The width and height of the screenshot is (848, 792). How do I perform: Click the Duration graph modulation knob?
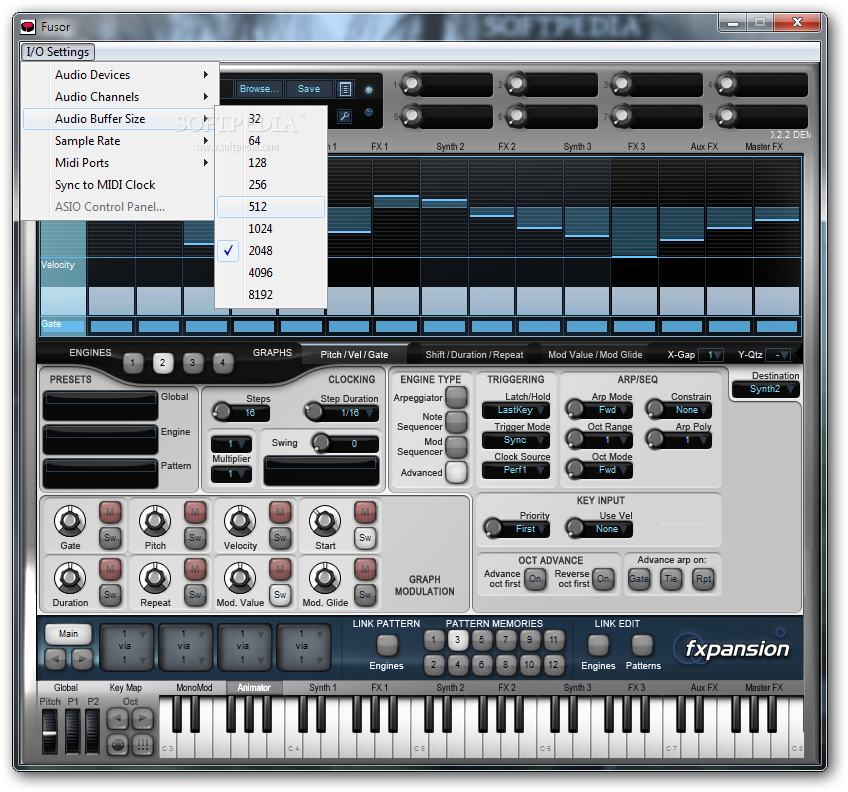coord(70,578)
